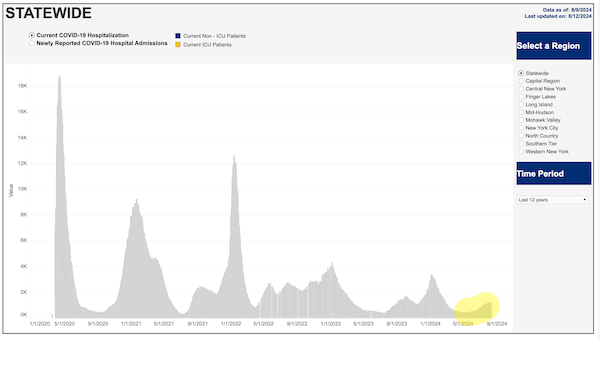Pick the Mid-Hudson region option
This screenshot has height=382, width=600.
pyautogui.click(x=521, y=112)
